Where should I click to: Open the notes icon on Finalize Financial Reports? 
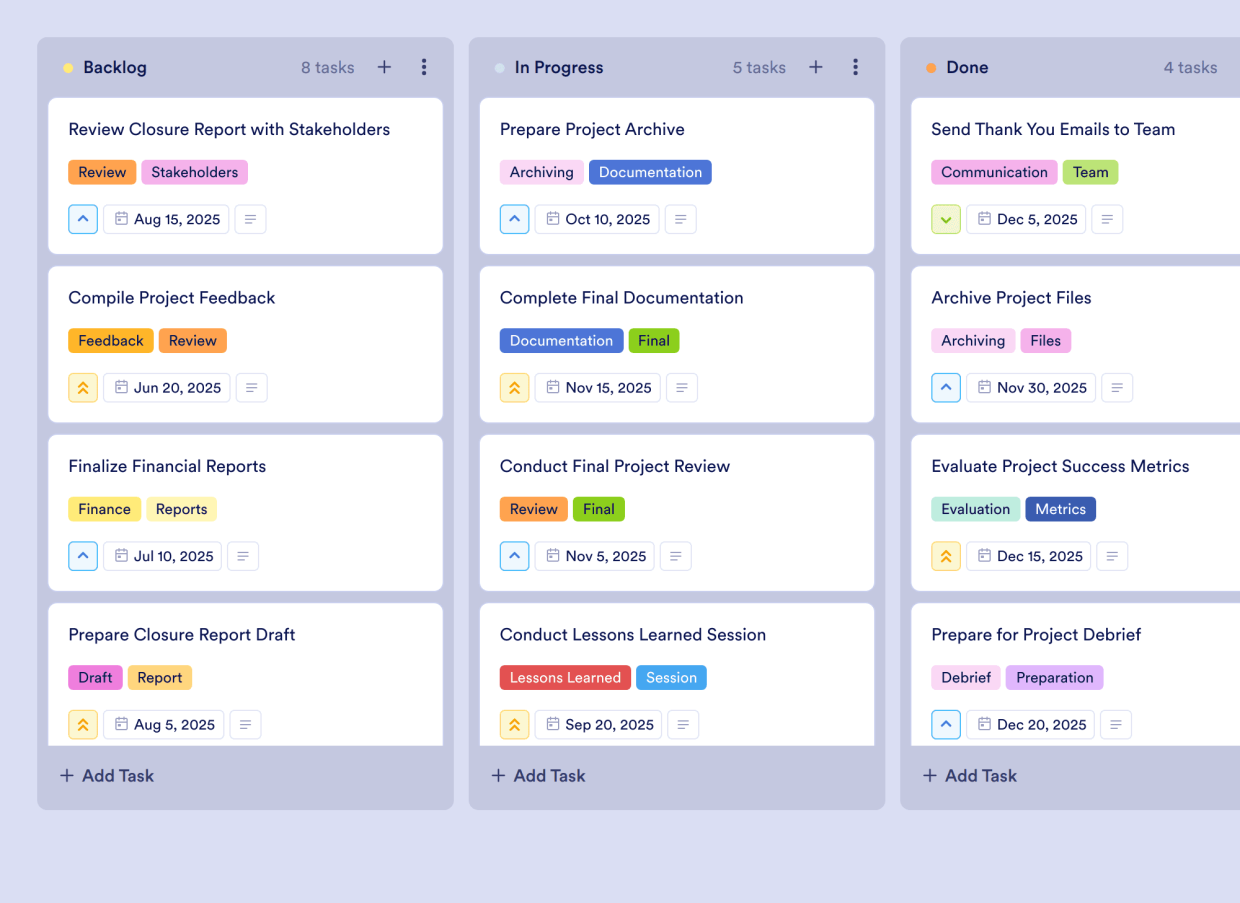click(x=243, y=556)
